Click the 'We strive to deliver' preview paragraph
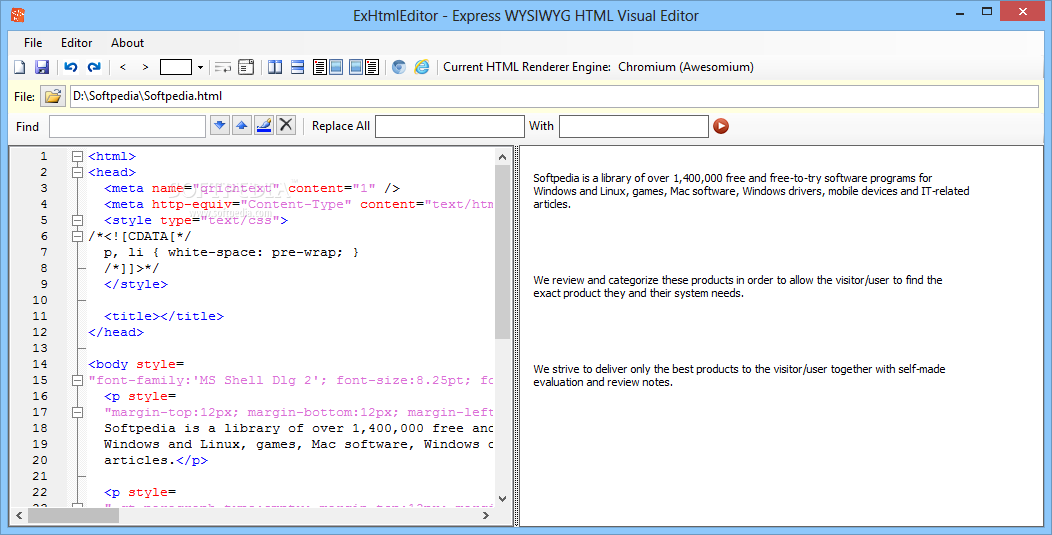1052x535 pixels. tap(739, 375)
